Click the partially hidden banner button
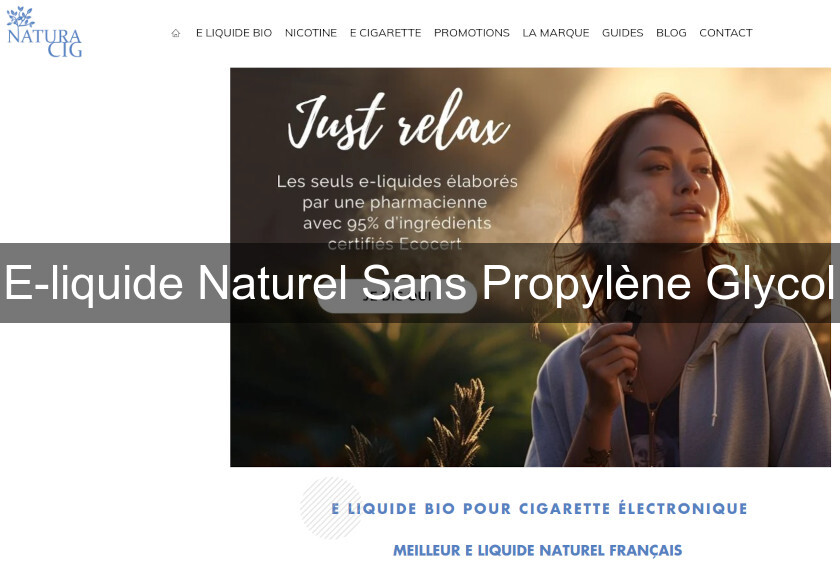Screen dimensions: 840x567 coord(397,298)
